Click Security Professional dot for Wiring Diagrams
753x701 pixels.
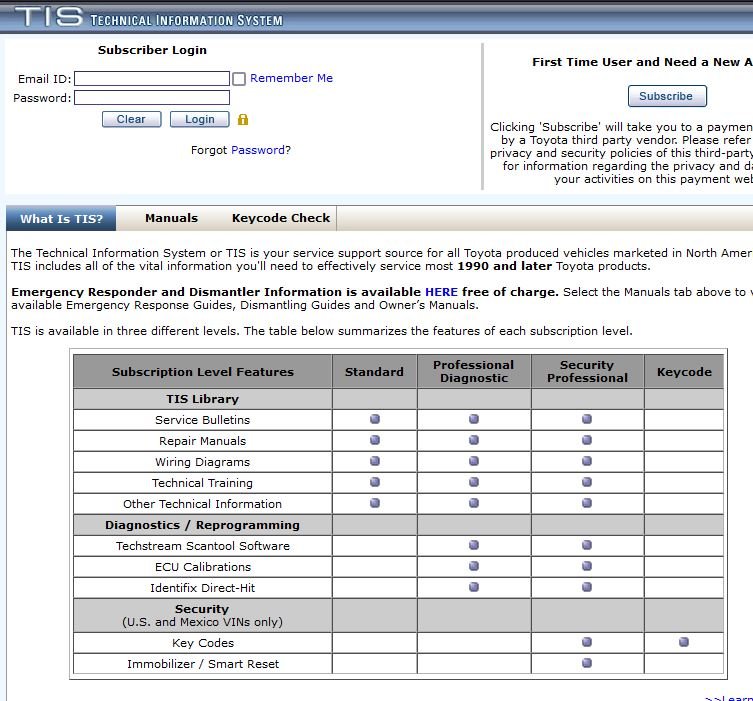point(587,461)
